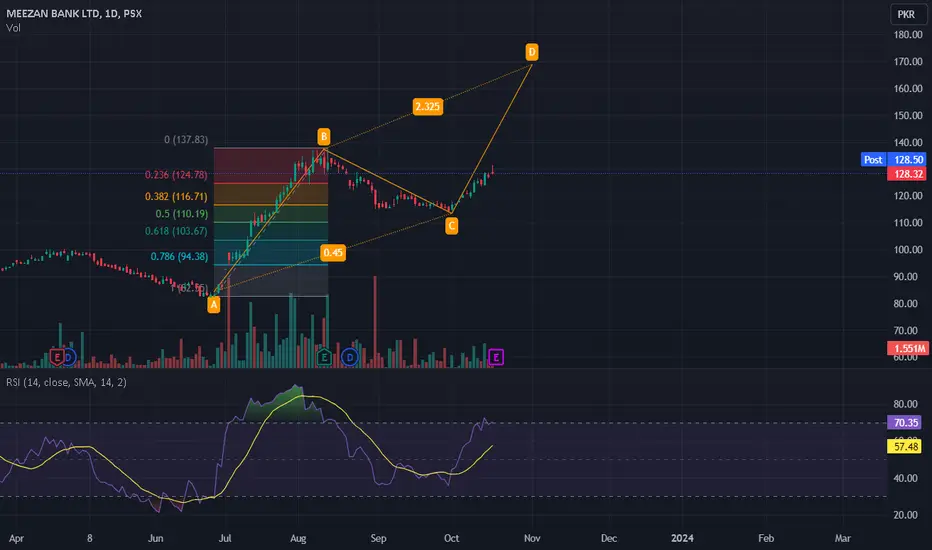The width and height of the screenshot is (932, 550).
Task: Click Dec on the time axis
Action: [609, 539]
